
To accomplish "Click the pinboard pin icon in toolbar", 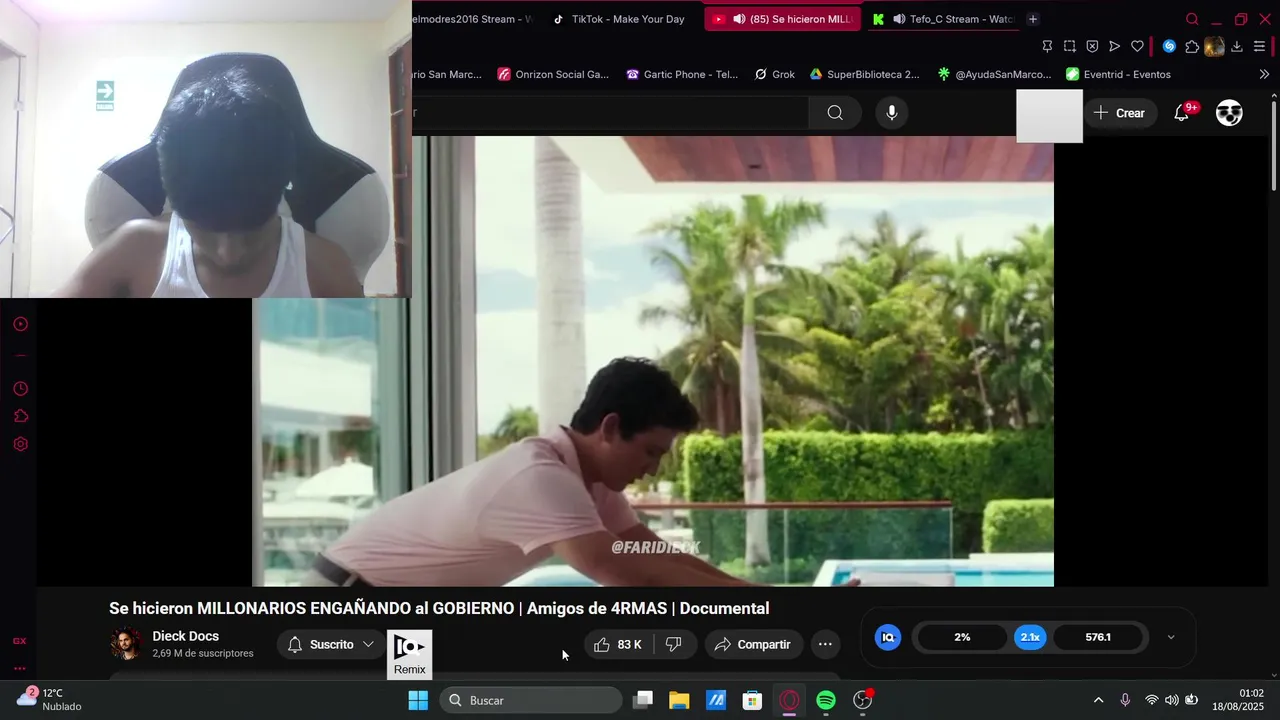I will (x=1047, y=46).
